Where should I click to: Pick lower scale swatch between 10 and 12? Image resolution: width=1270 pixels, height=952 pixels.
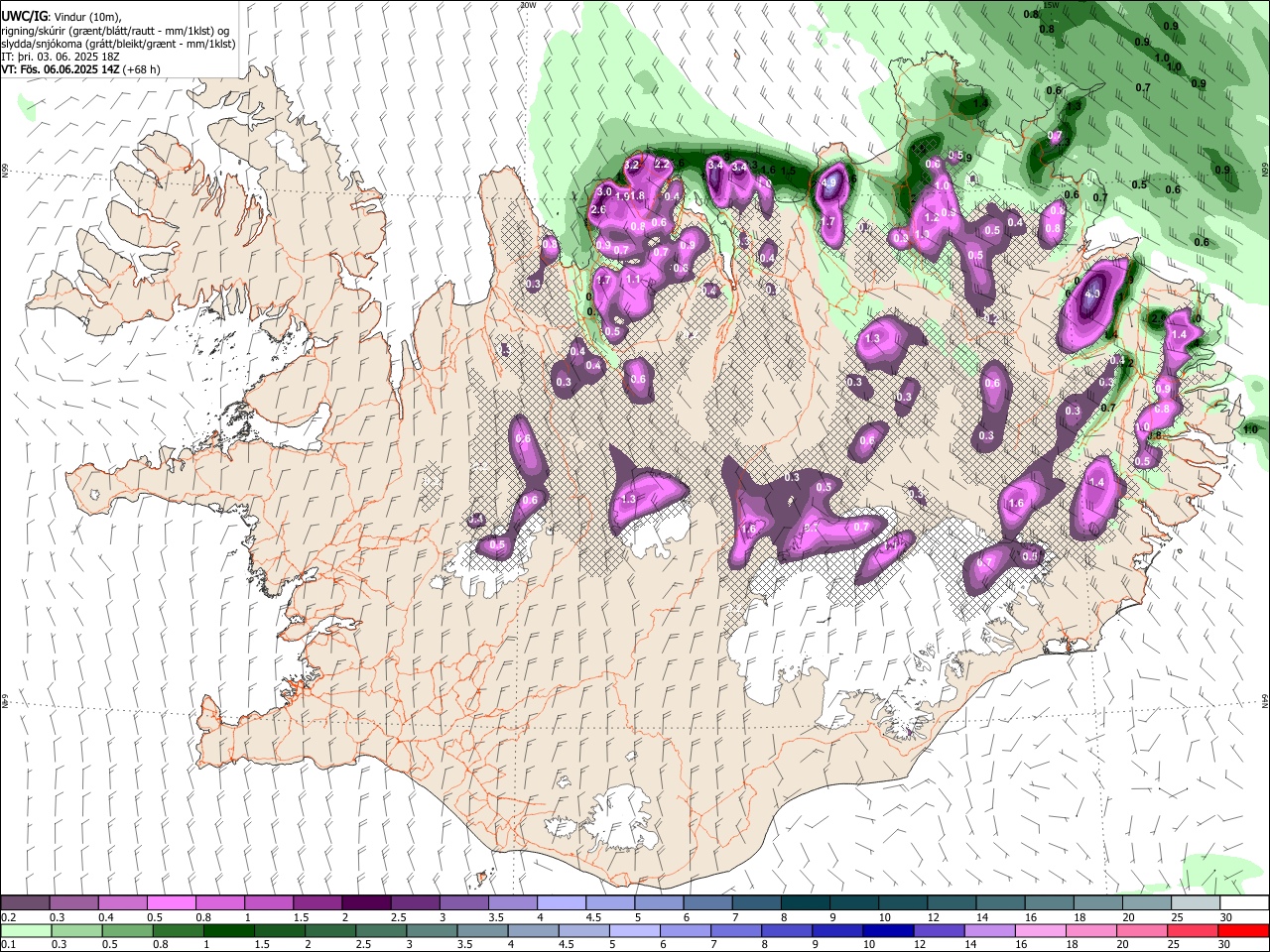888,930
